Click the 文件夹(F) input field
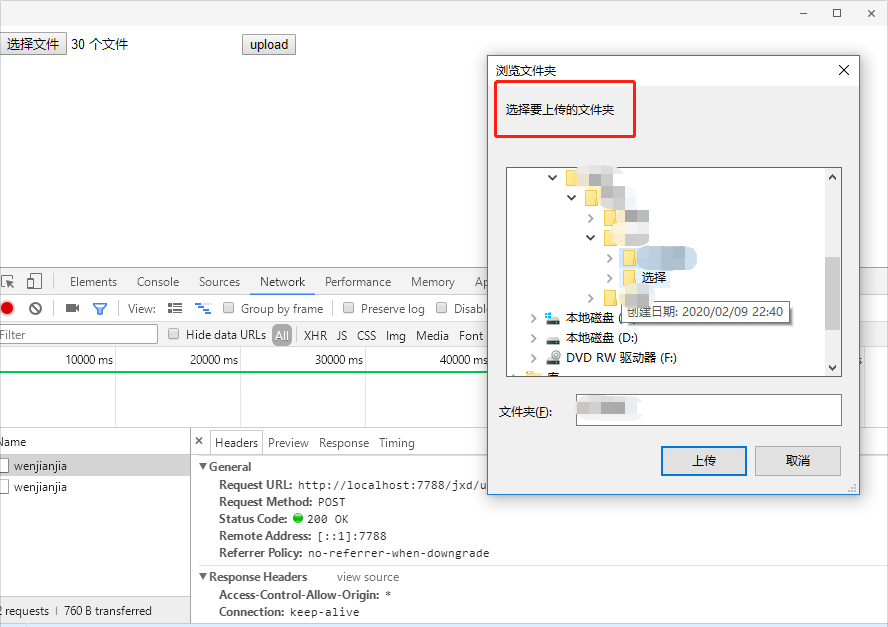 708,410
